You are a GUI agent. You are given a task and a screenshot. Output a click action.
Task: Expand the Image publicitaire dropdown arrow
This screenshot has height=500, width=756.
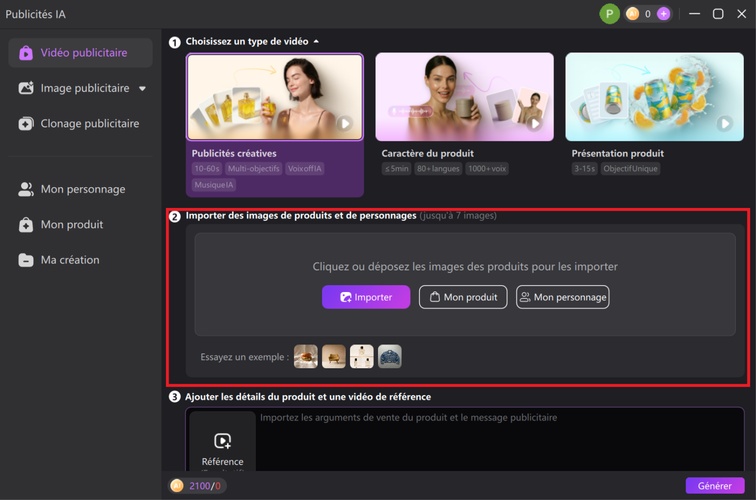pos(142,89)
